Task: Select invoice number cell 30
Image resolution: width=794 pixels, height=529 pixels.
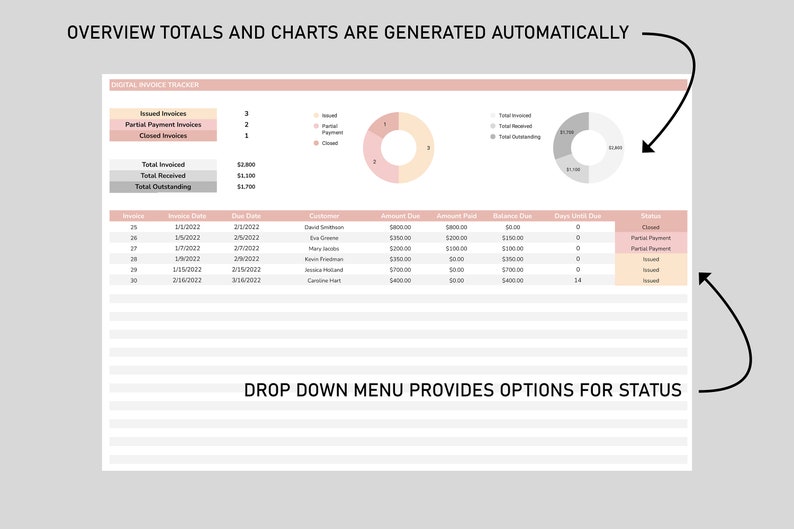Action: point(134,280)
